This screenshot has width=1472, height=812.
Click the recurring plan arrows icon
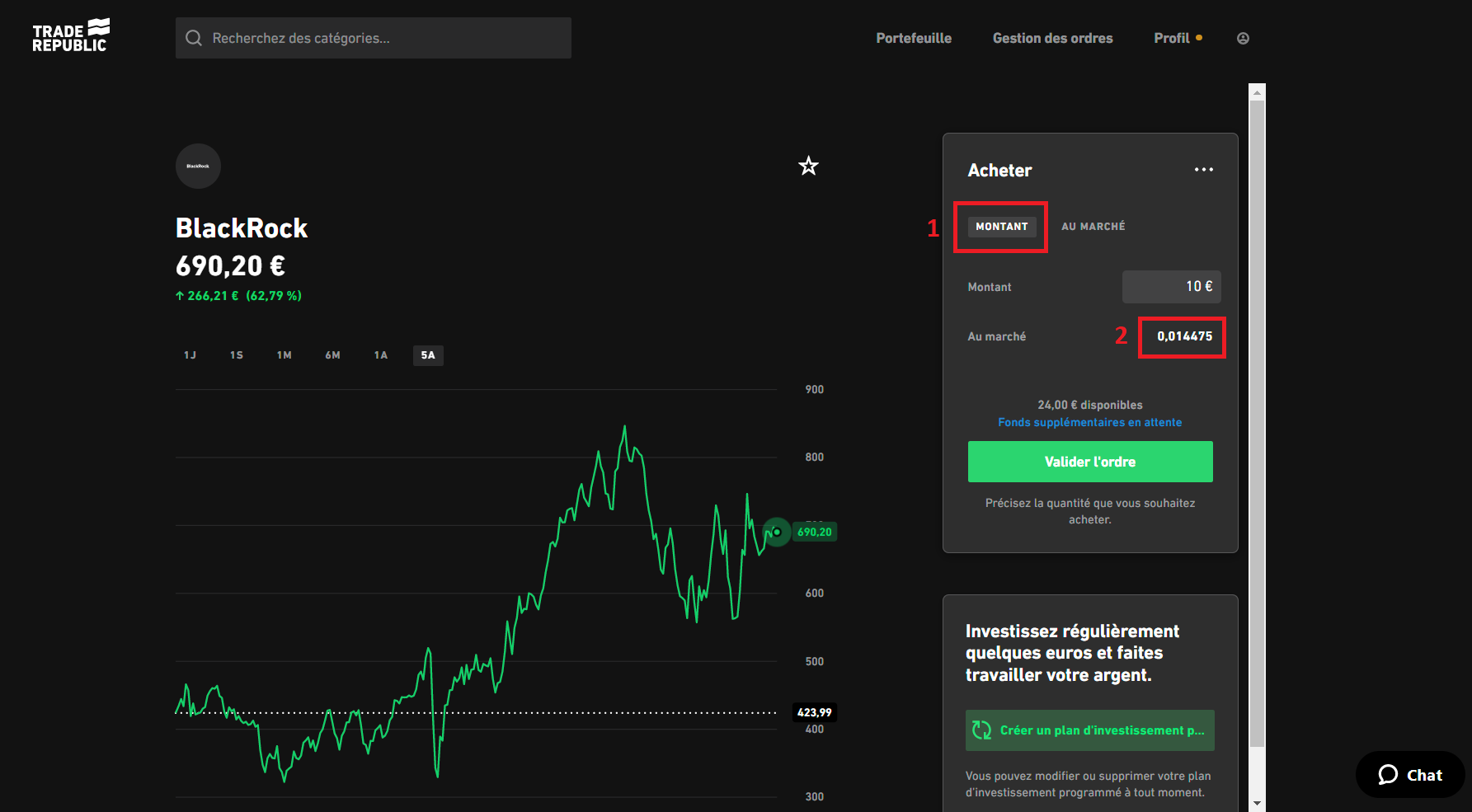click(x=981, y=730)
